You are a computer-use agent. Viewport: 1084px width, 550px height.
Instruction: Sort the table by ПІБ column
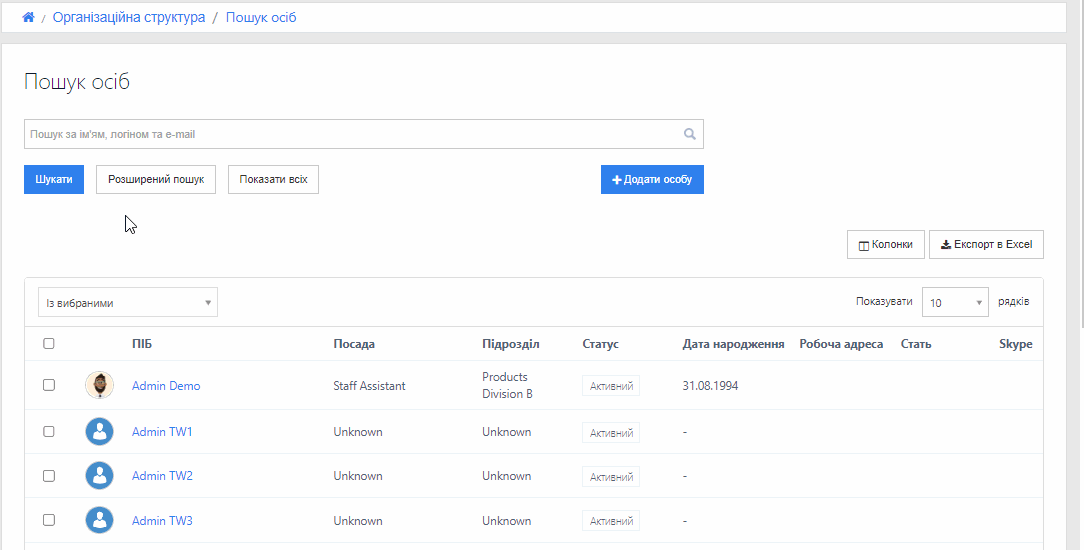142,344
